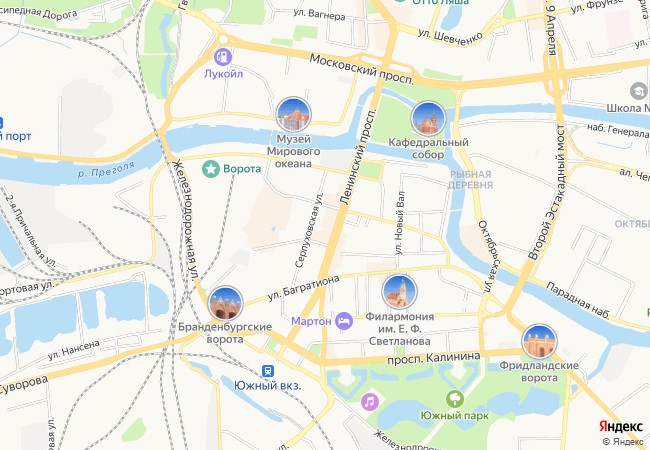The height and width of the screenshot is (450, 650).
Task: Open the Музей Мирового океана landmark photo marker
Action: click(x=293, y=114)
